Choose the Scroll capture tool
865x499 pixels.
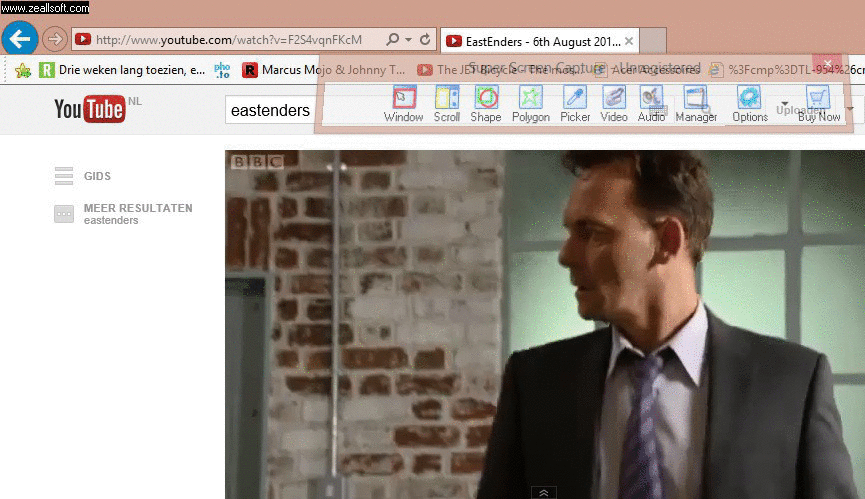coord(447,103)
